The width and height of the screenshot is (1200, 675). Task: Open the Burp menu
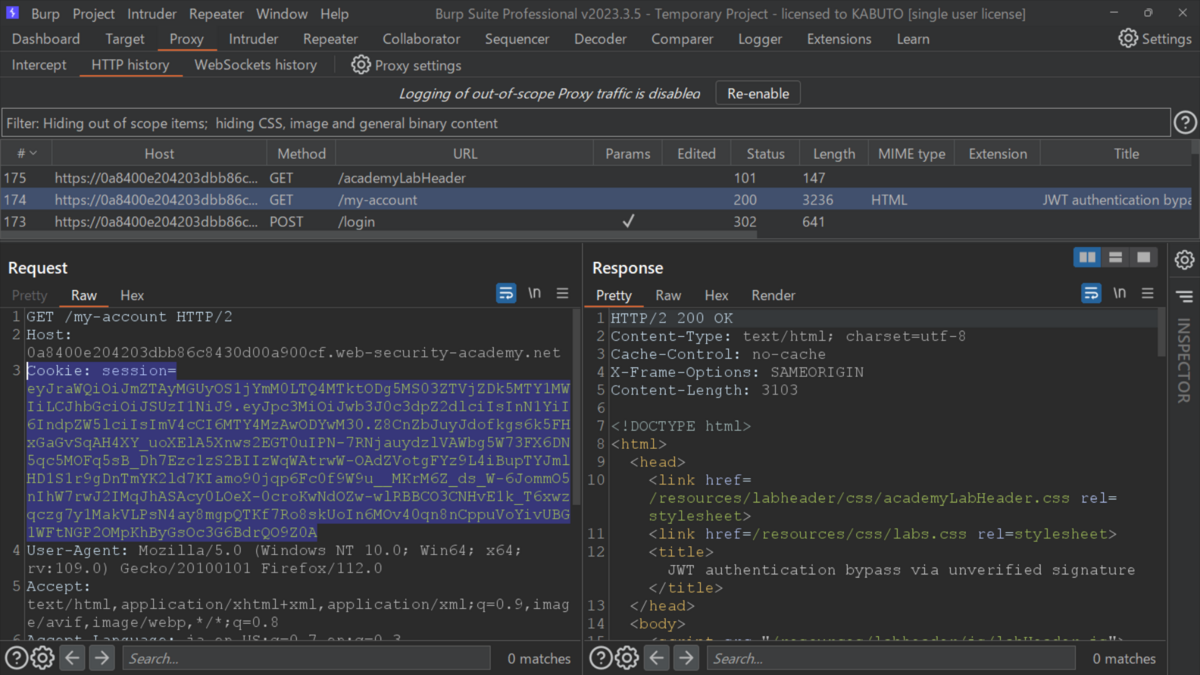[44, 14]
